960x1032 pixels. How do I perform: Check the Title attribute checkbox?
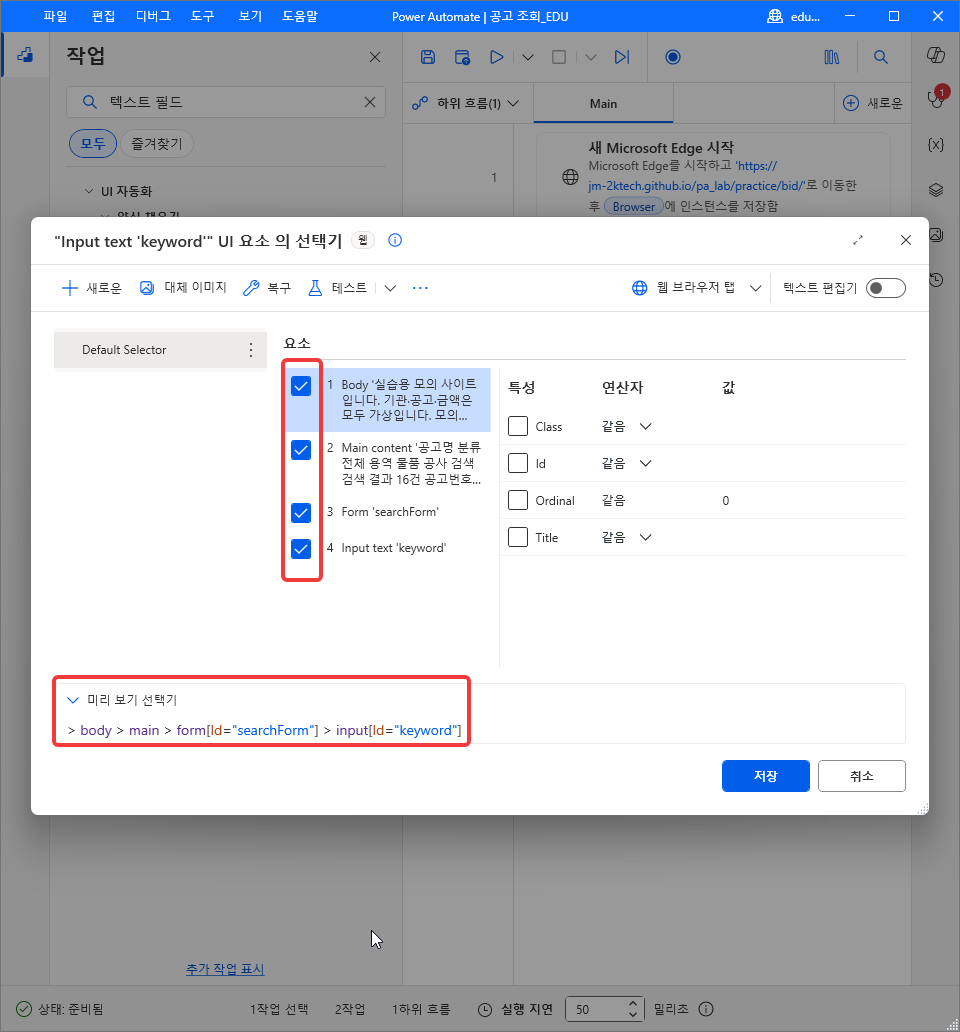point(518,537)
